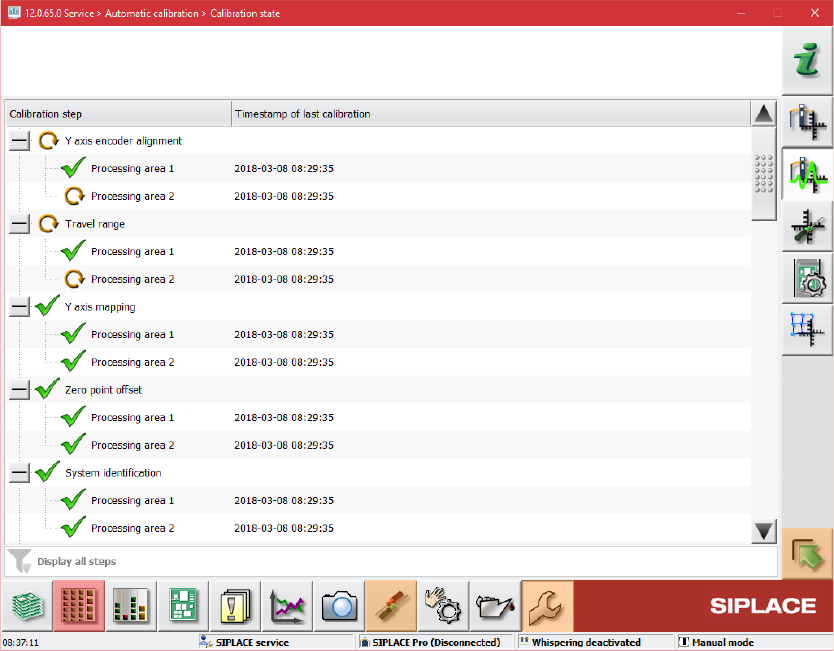Select the gantry calibration icon with axes
This screenshot has height=651, width=834.
point(807,122)
